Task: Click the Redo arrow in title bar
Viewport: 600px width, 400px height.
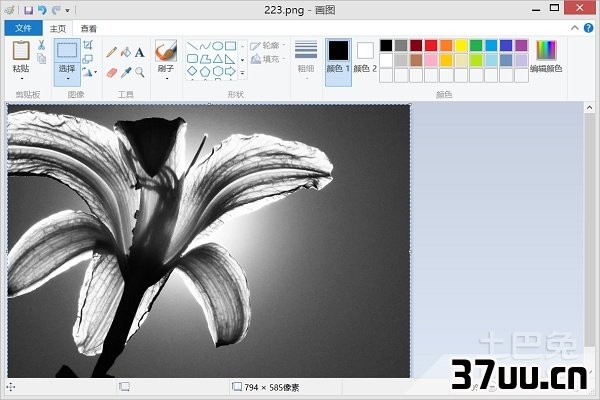Action: click(56, 10)
